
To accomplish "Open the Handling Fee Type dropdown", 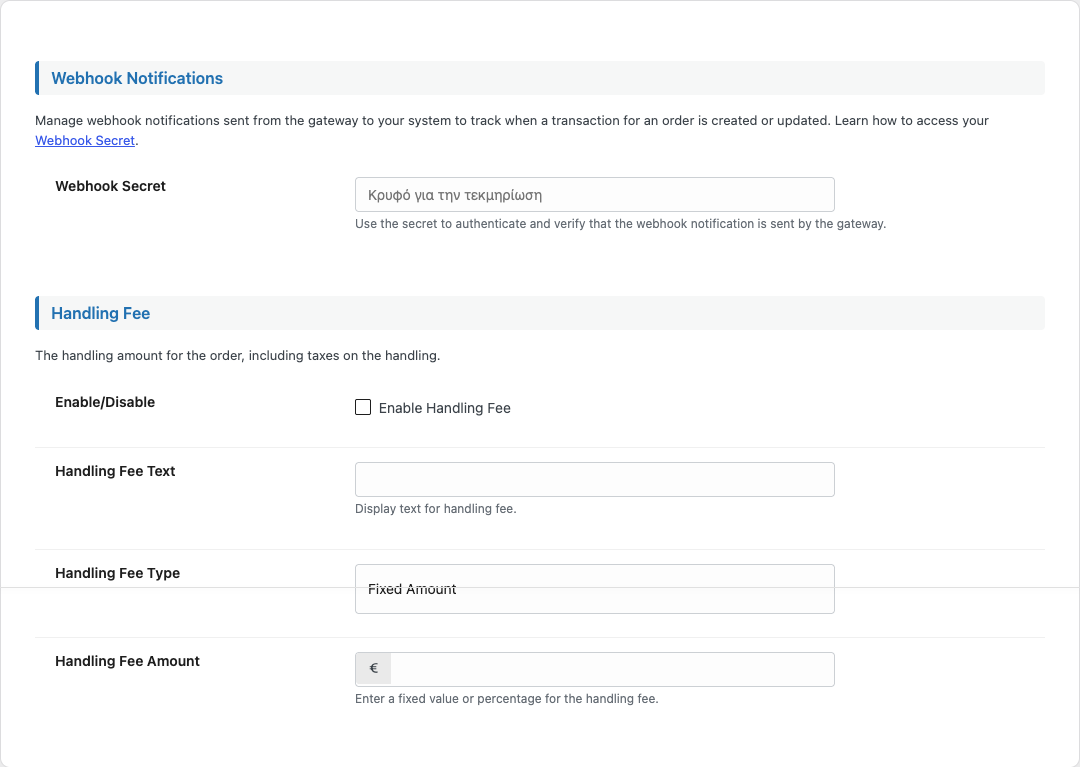I will 594,589.
